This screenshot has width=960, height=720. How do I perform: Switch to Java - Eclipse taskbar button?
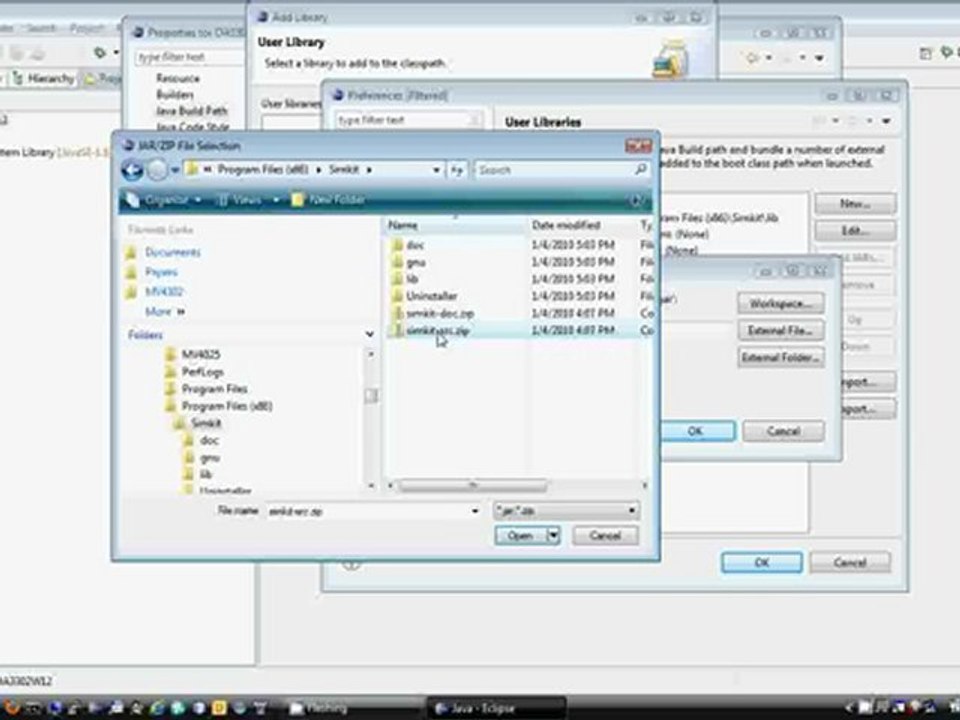[496, 708]
